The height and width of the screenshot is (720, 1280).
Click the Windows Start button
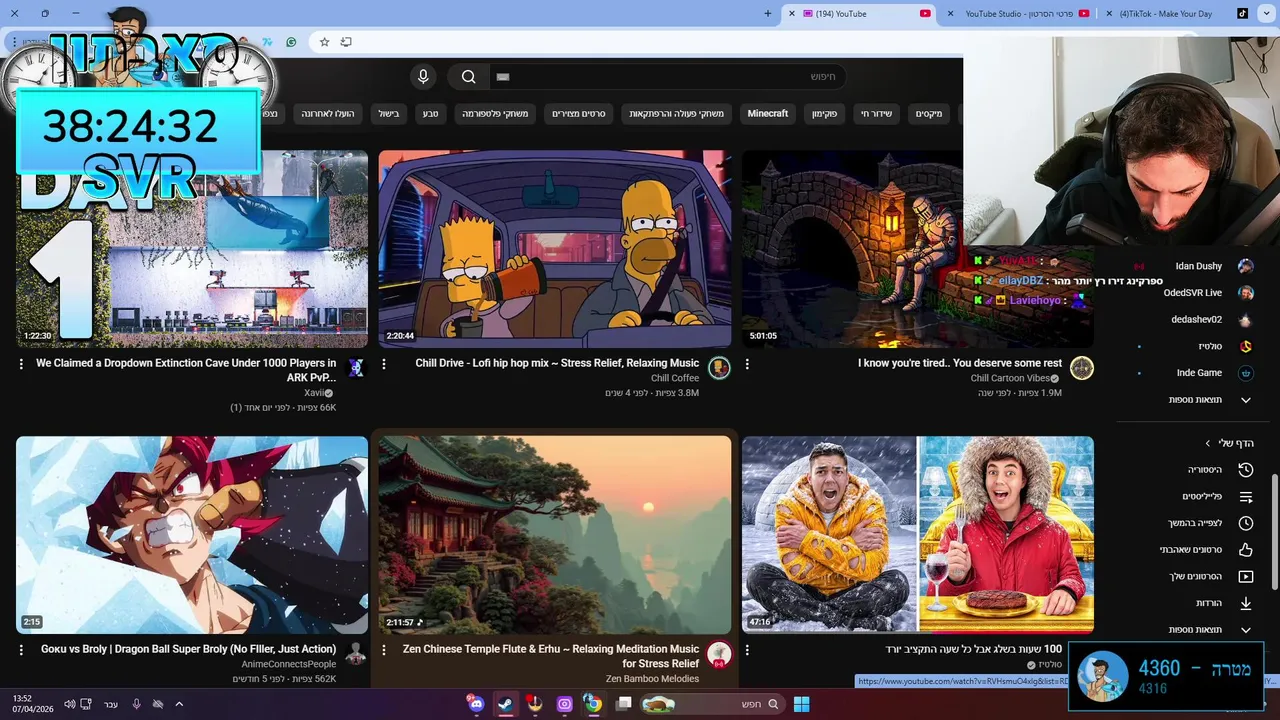(x=801, y=704)
